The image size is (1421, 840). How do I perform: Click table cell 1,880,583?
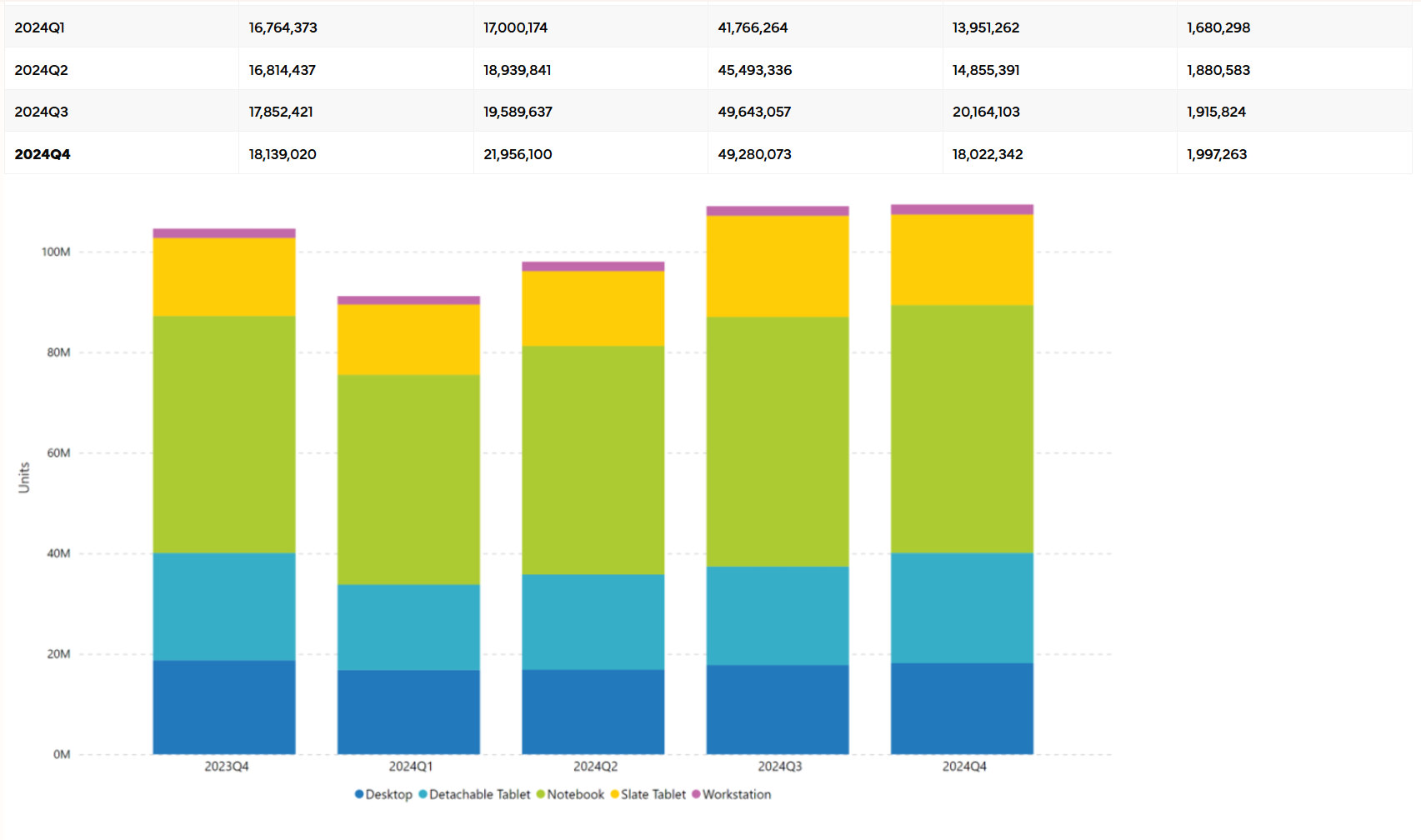(x=1218, y=70)
